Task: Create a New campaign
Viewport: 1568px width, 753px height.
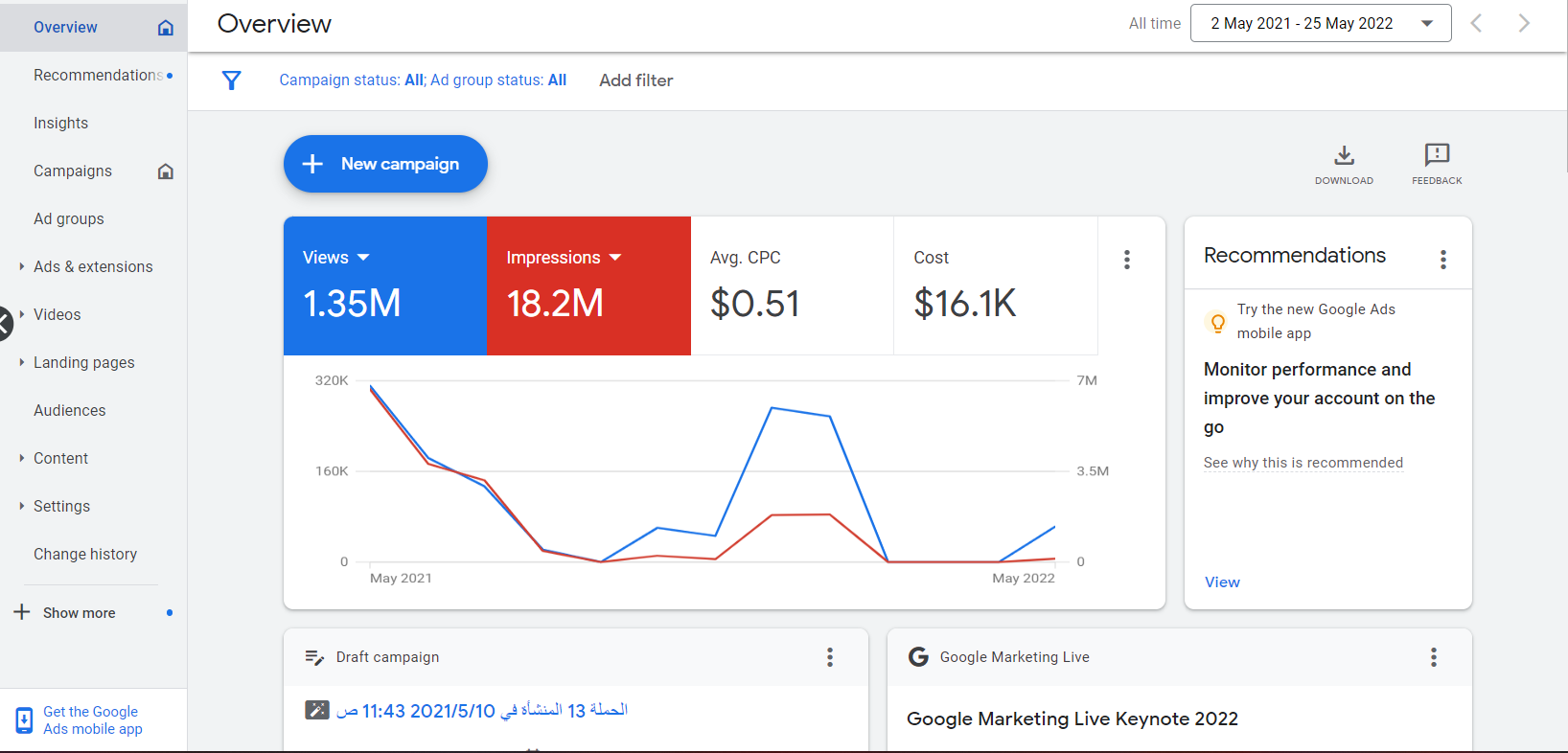Action: pyautogui.click(x=385, y=164)
